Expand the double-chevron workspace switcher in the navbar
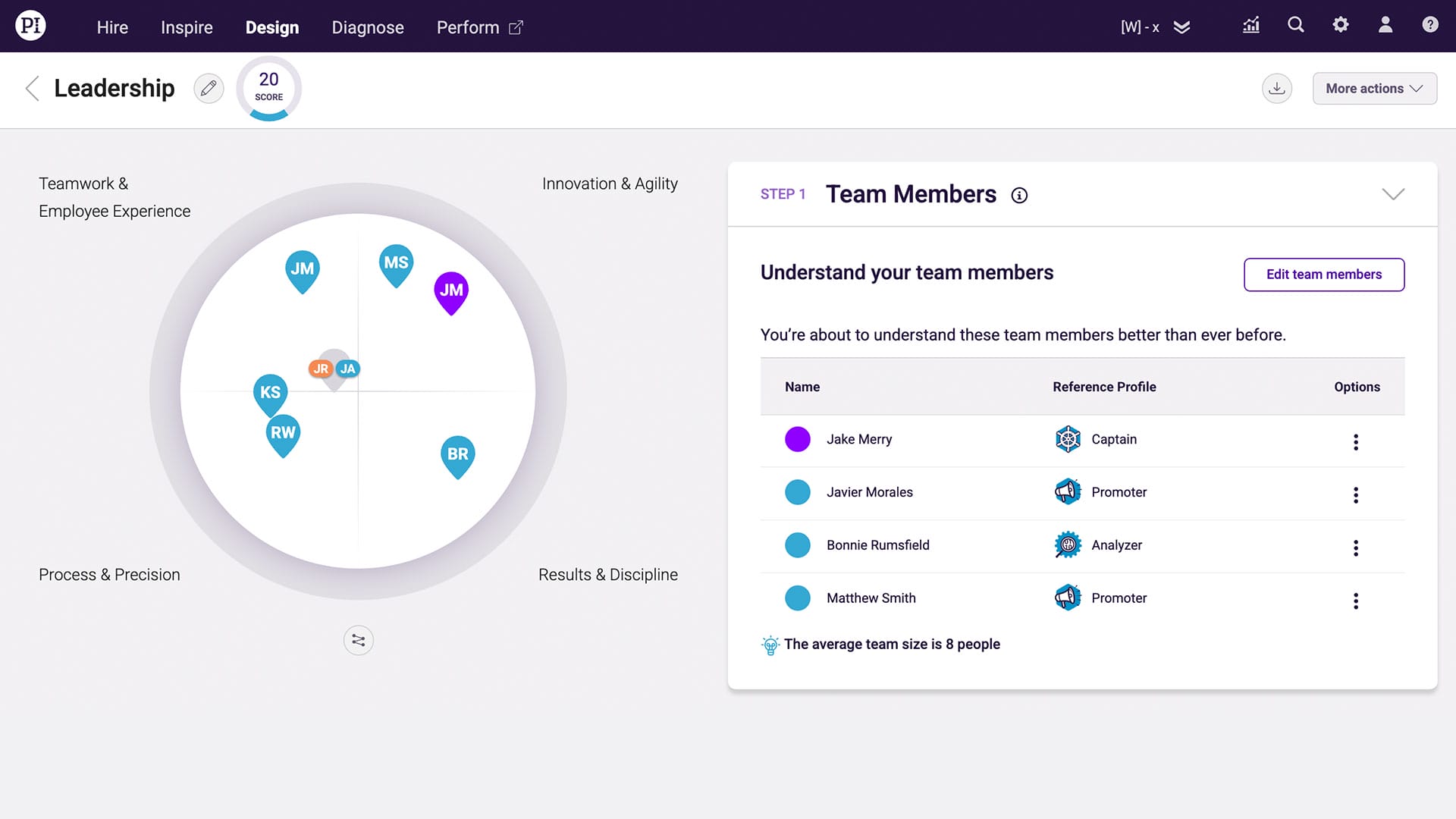The image size is (1456, 819). tap(1181, 27)
